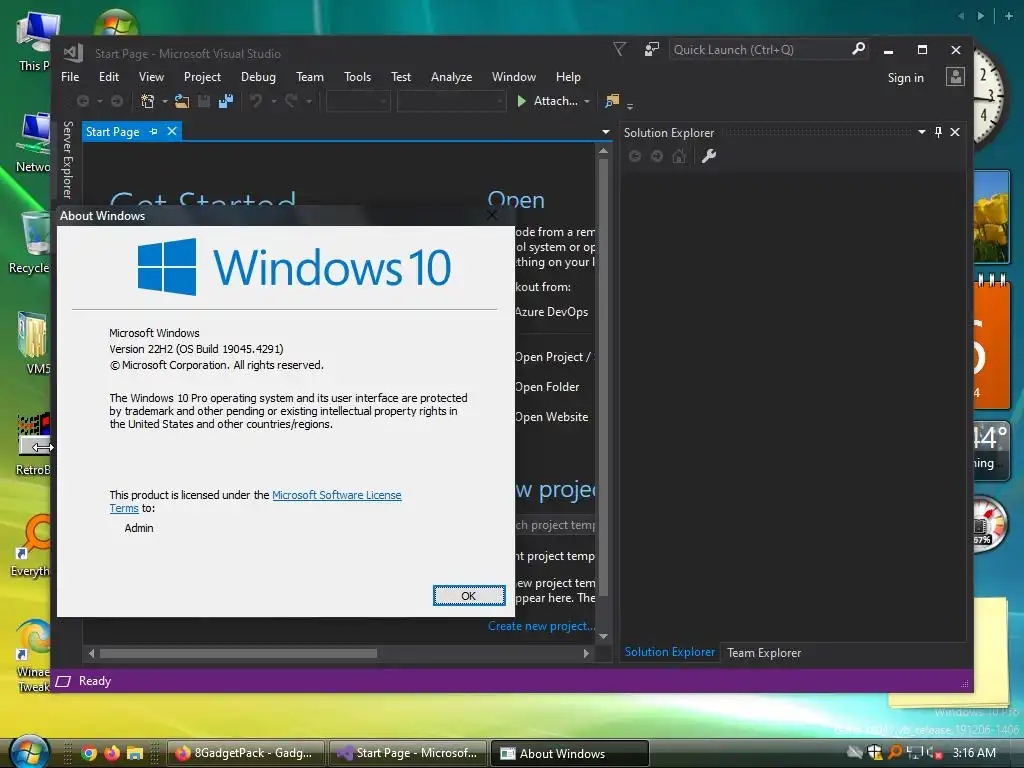Click the Windows Start orb
The height and width of the screenshot is (768, 1024).
point(29,753)
